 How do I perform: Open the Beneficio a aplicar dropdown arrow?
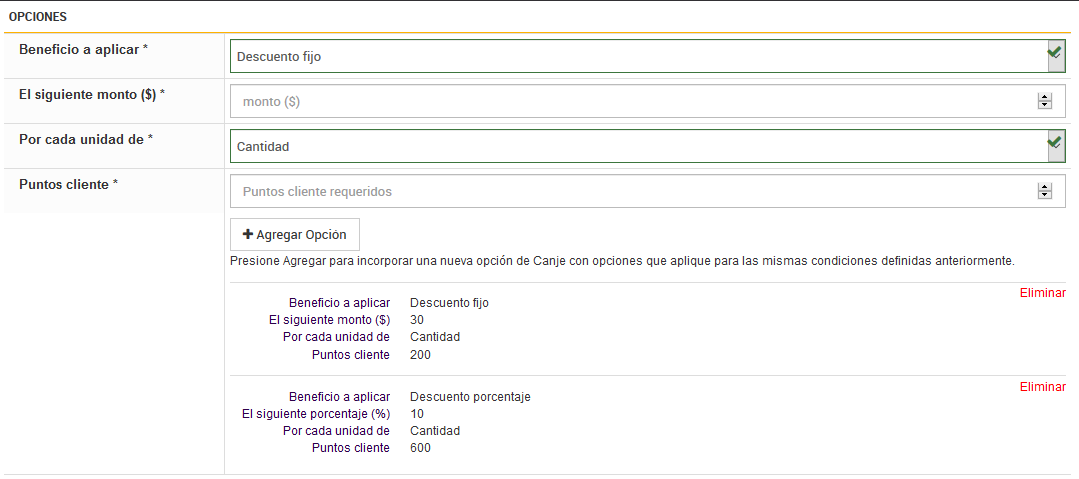1055,56
